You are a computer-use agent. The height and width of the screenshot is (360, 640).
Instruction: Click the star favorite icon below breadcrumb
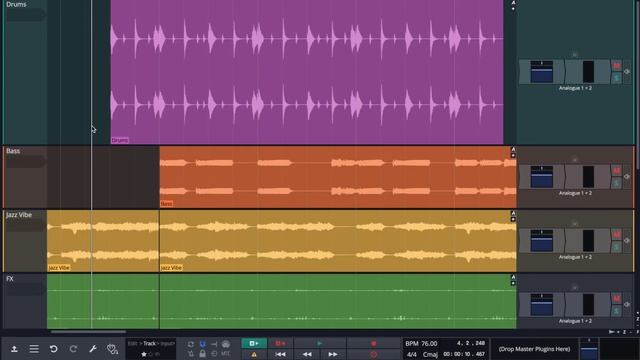(144, 354)
